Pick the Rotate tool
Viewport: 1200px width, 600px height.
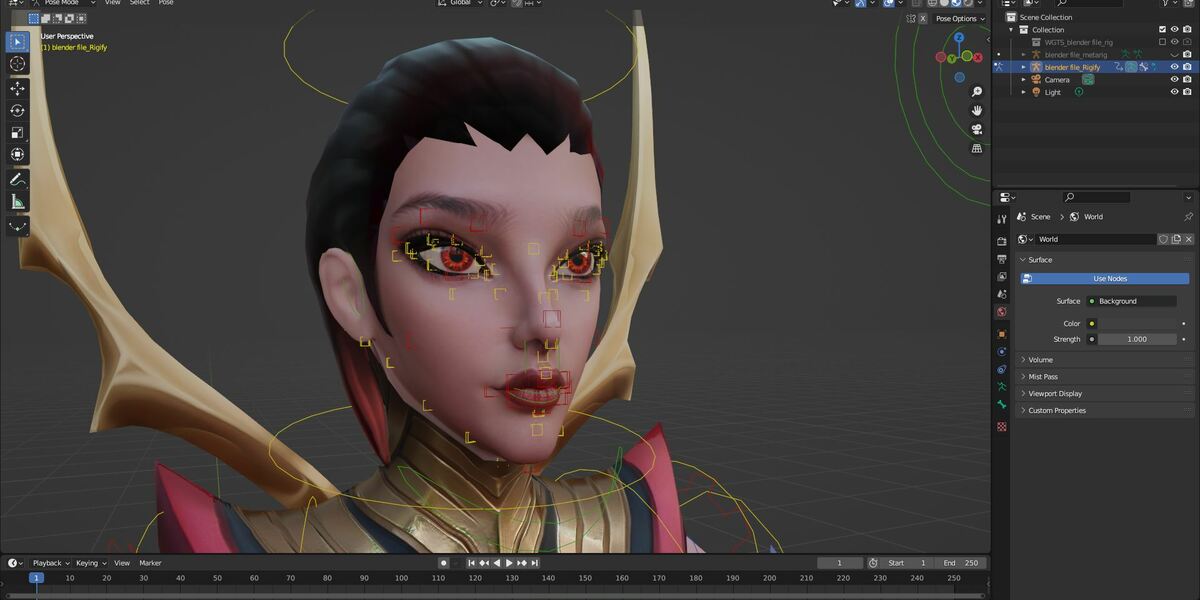(17, 110)
